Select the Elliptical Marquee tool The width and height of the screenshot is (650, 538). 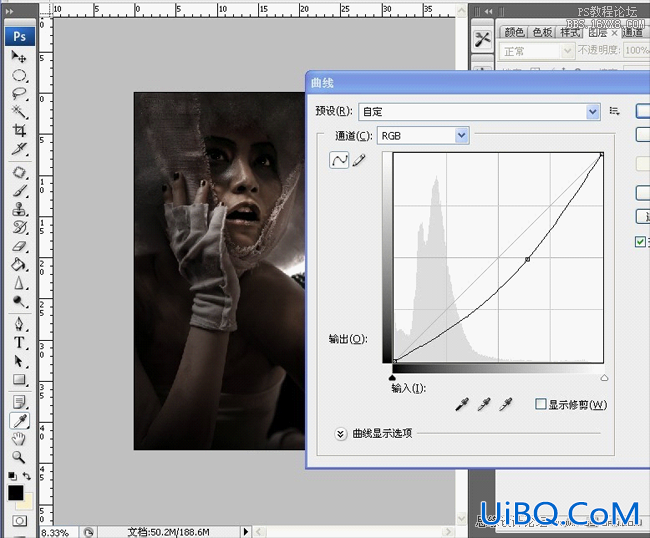(x=19, y=75)
